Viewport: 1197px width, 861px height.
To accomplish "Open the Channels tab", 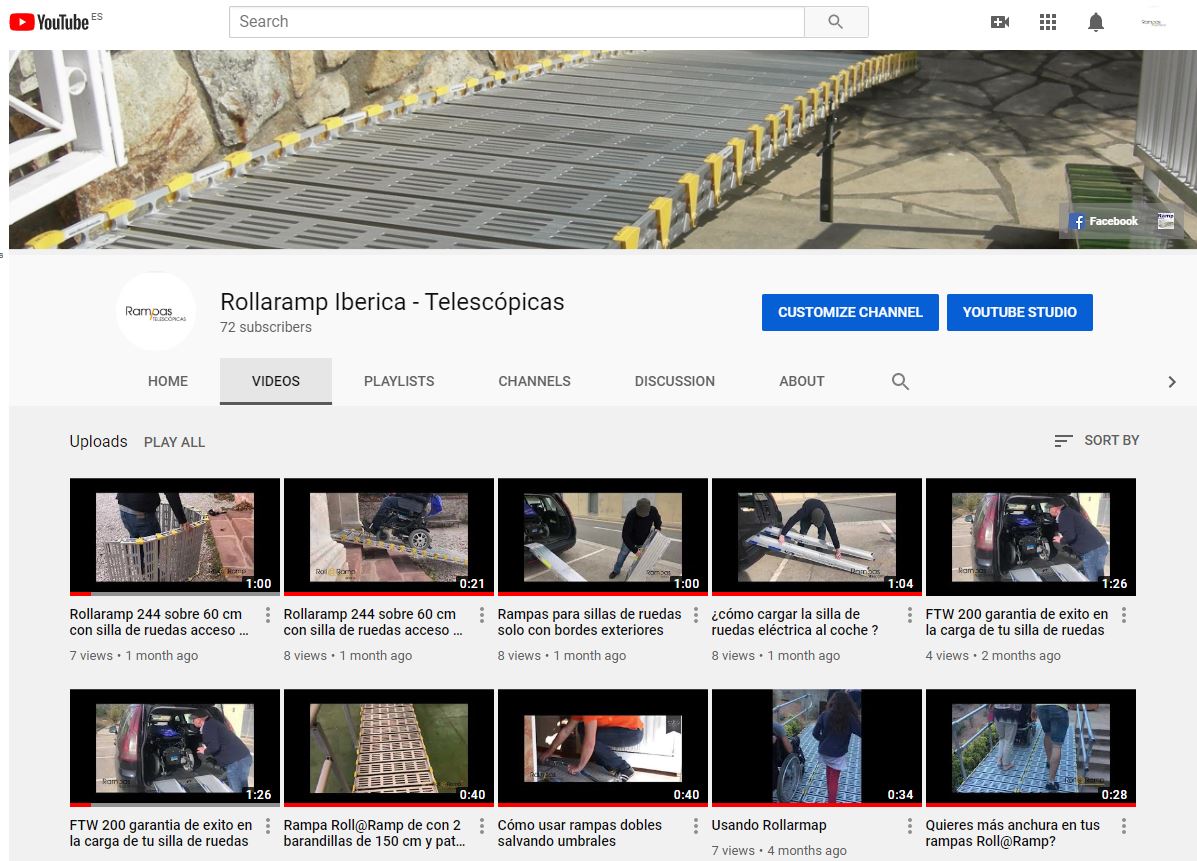I will [534, 381].
